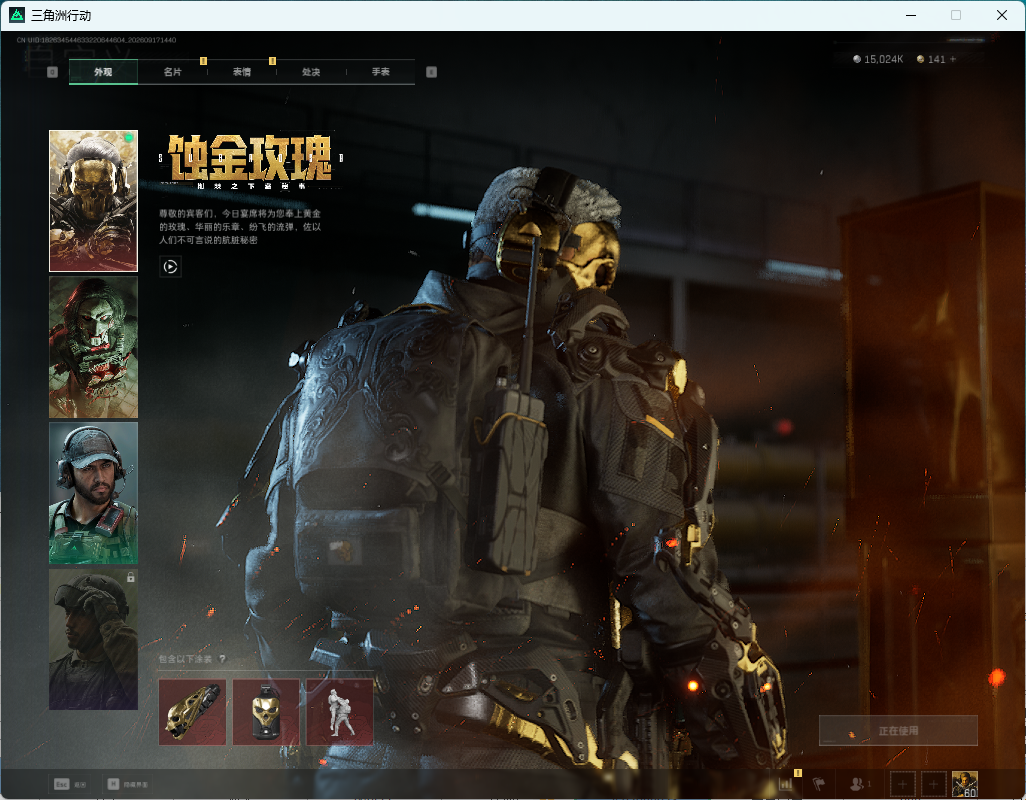
Task: Switch to the 处决 execution tab
Action: 311,72
